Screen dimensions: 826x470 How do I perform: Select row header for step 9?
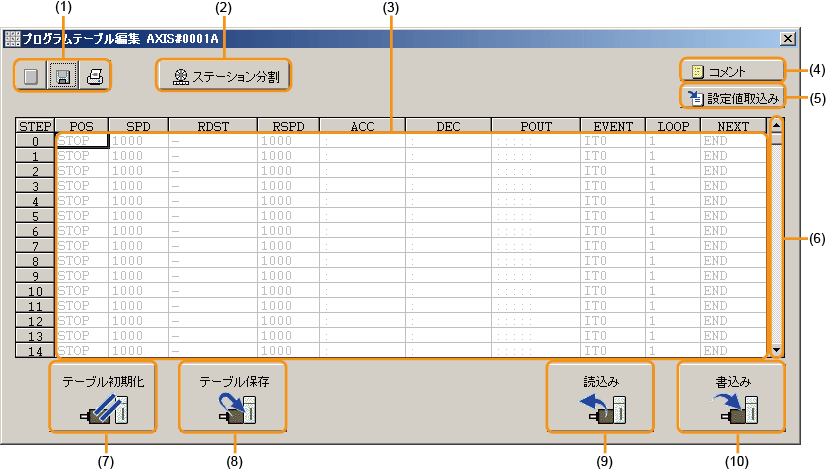click(35, 276)
